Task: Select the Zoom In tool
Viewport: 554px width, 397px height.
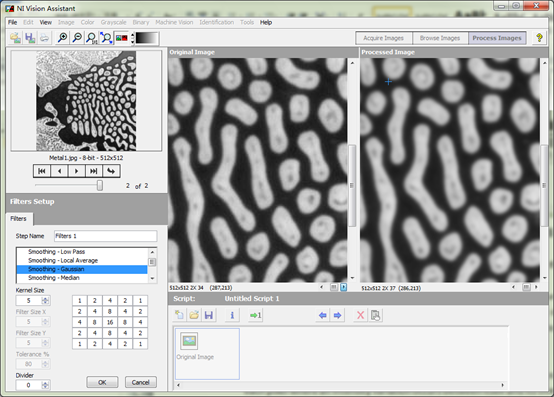Action: pyautogui.click(x=63, y=38)
